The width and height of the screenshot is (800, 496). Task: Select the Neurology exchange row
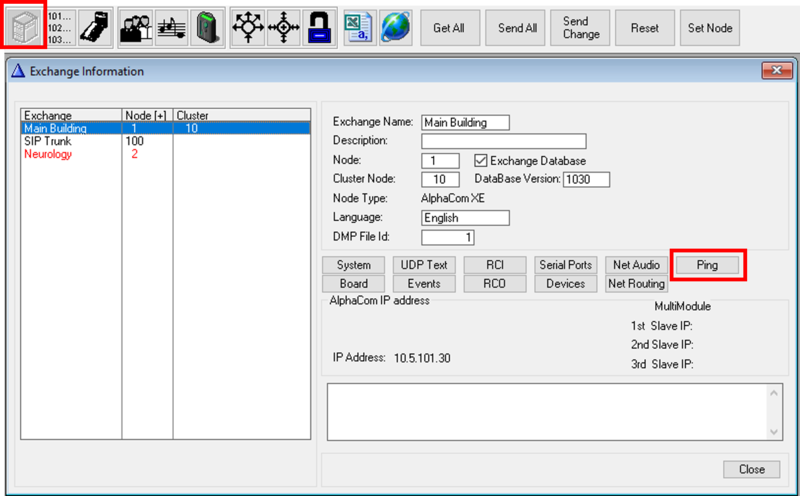(165, 154)
